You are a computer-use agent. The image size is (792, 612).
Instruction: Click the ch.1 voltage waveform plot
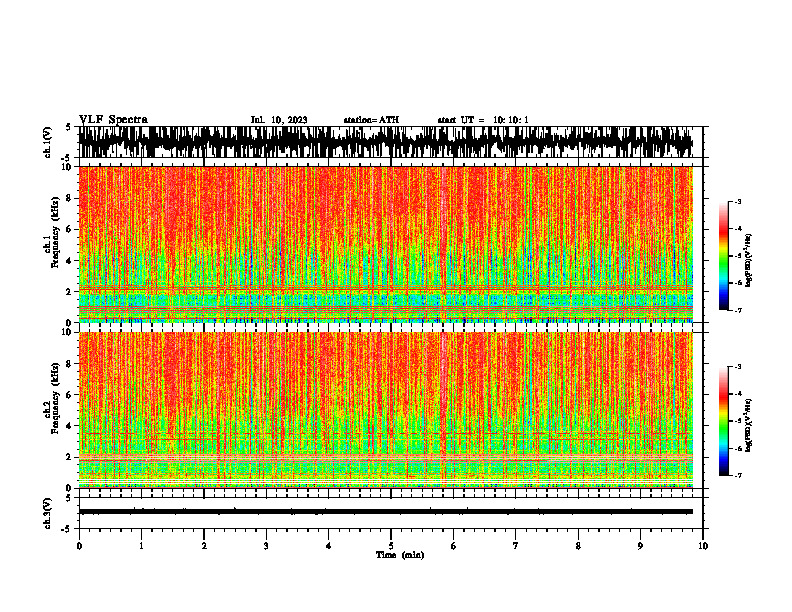point(385,142)
